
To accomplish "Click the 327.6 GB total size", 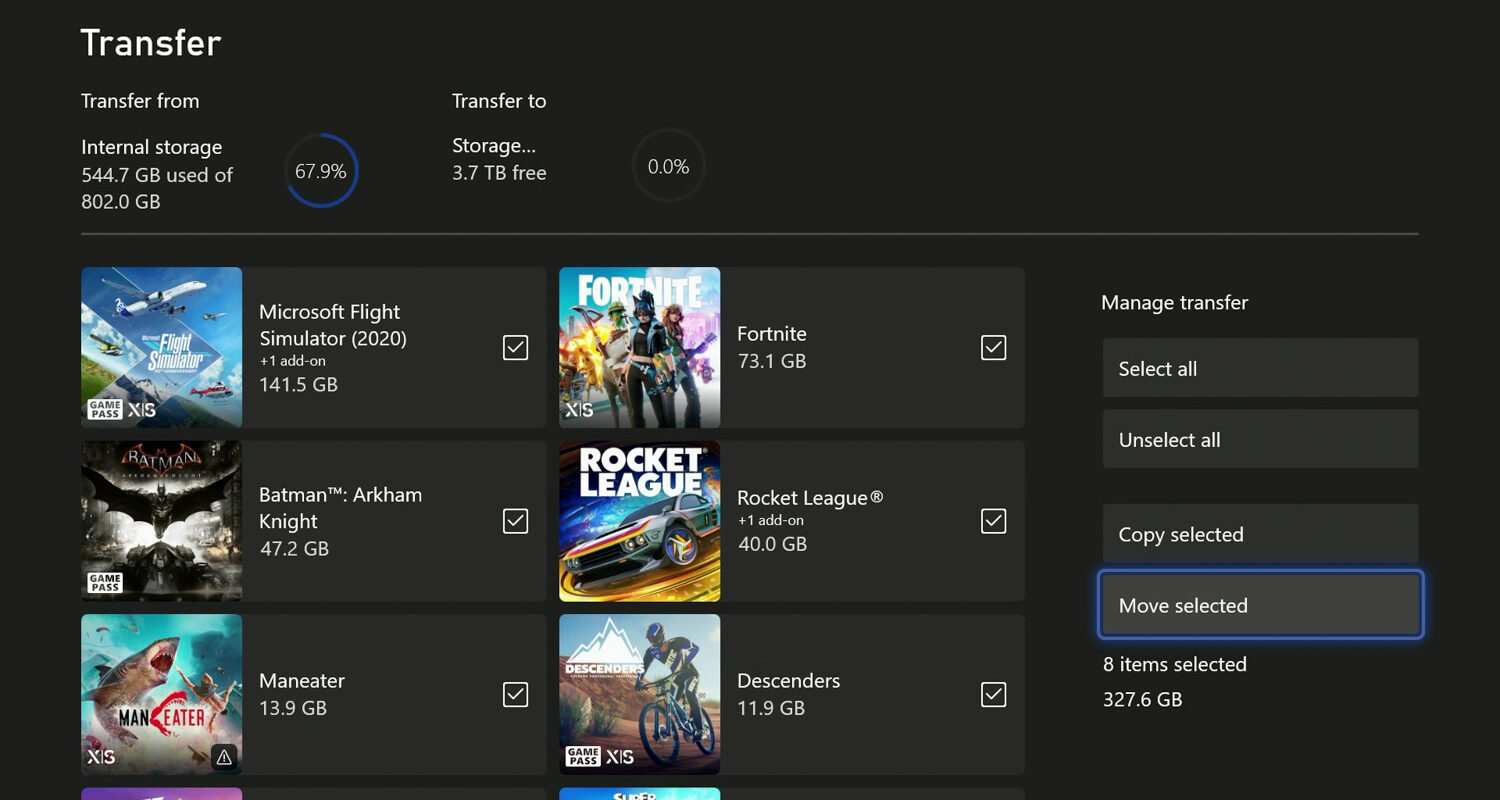I will [1143, 699].
